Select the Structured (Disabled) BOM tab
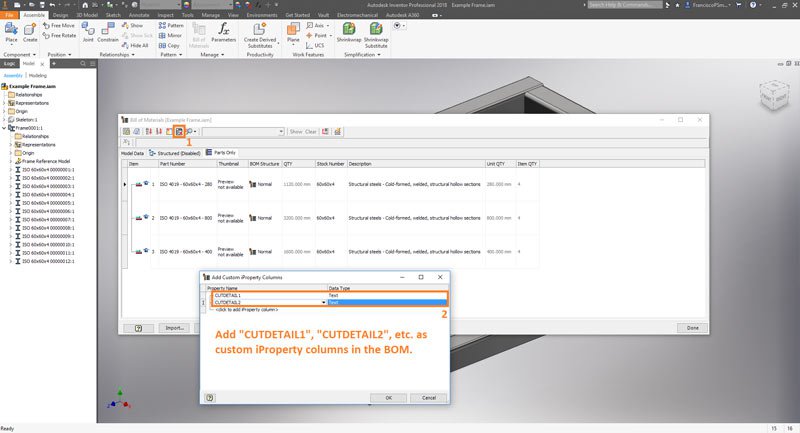This screenshot has width=800, height=433. [x=175, y=153]
